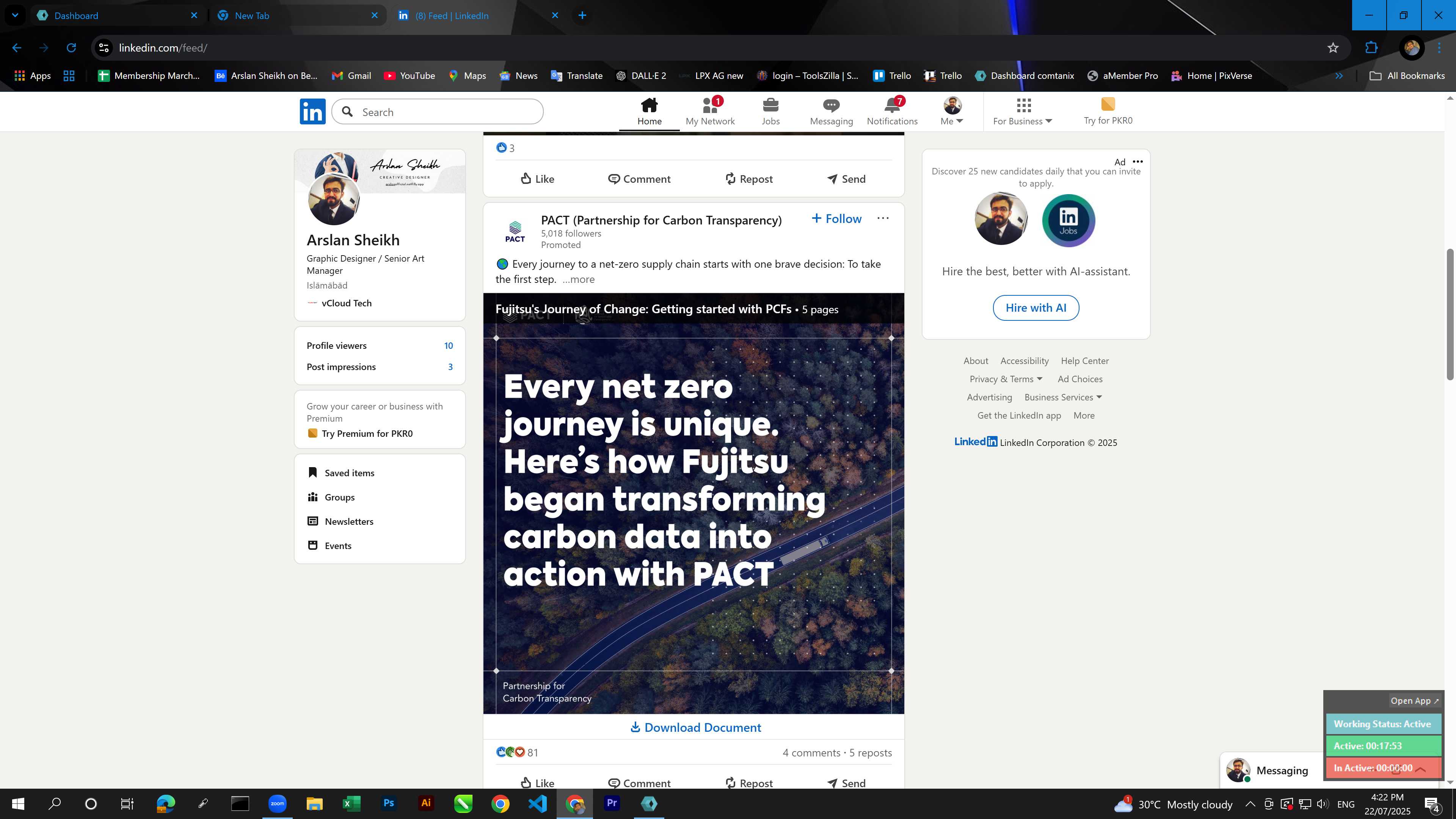Repost the post with 3 reactions
Viewport: 1456px width, 819px height.
click(748, 179)
